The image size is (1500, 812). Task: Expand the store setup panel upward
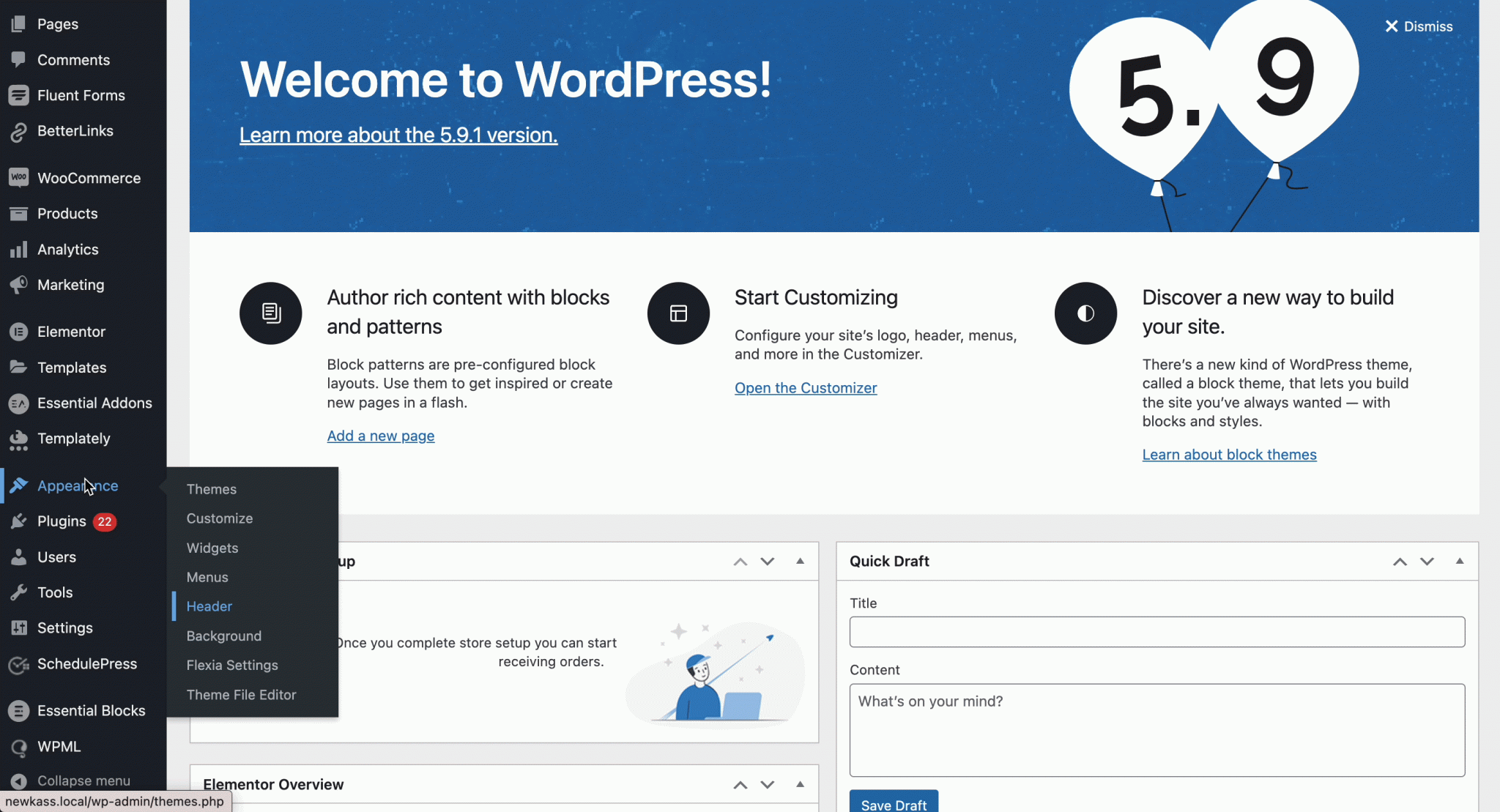pos(740,561)
